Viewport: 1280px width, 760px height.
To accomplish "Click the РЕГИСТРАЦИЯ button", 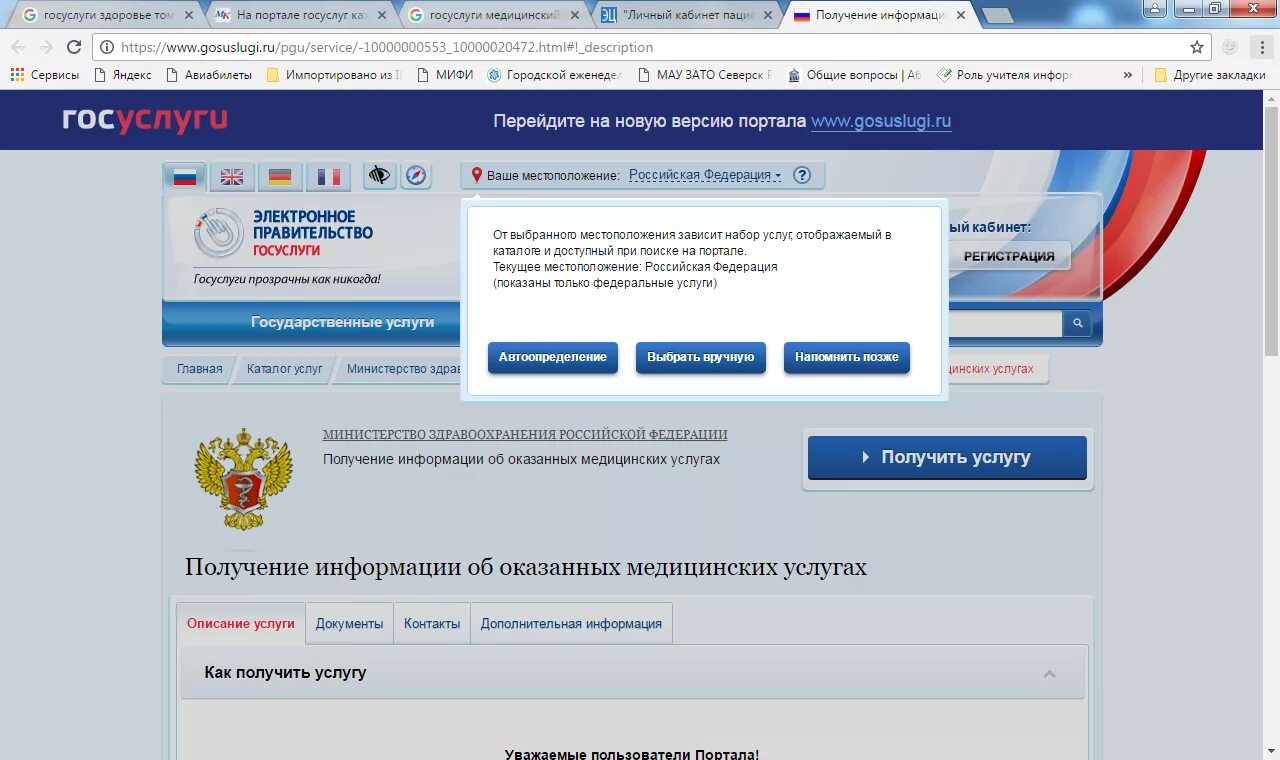I will (1009, 256).
